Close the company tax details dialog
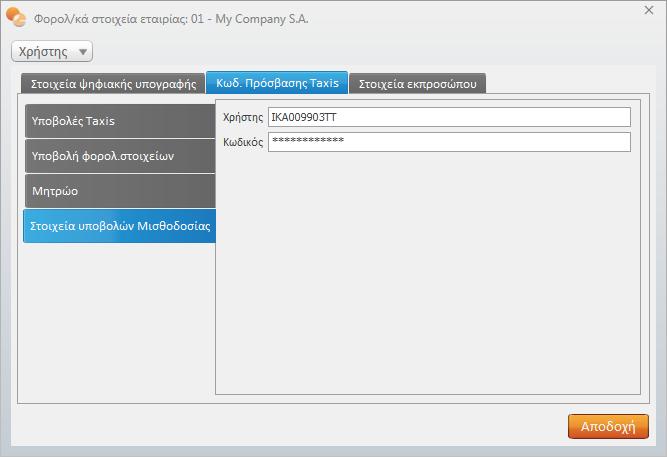Viewport: 667px width, 457px height. coord(649,10)
